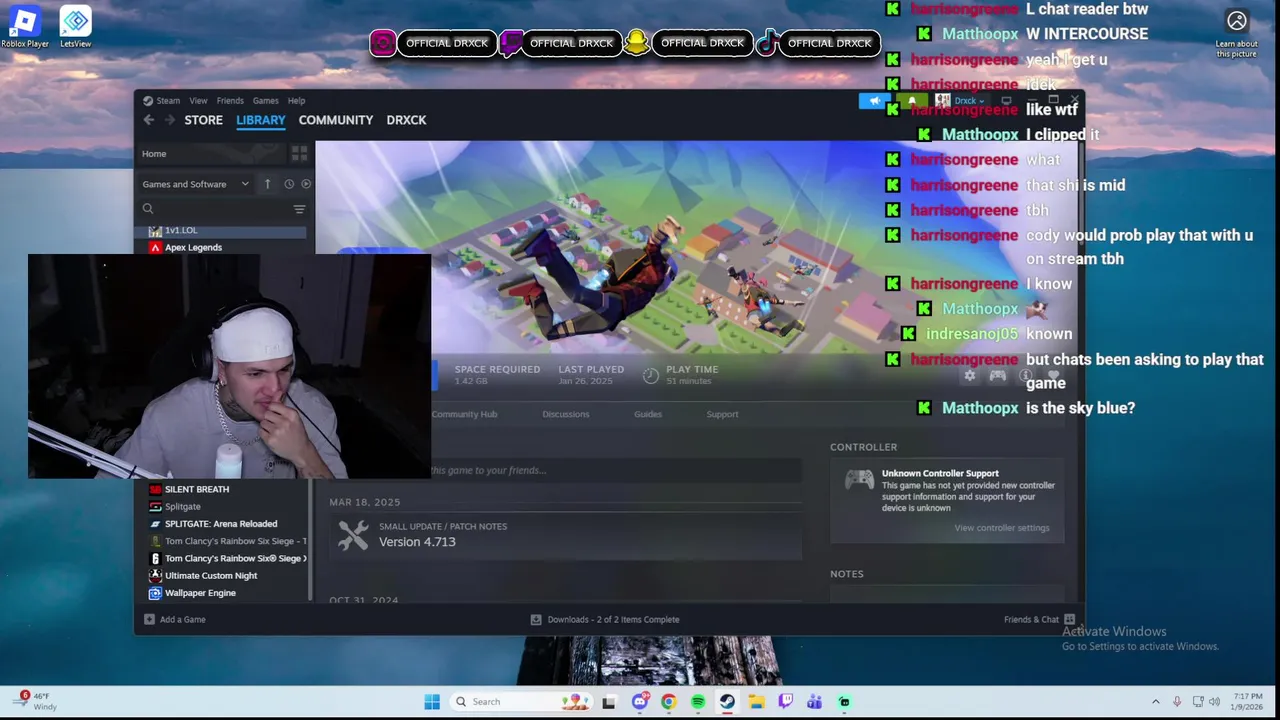Click View controller settings link
Screen dimensions: 1280x720
coord(1002,528)
